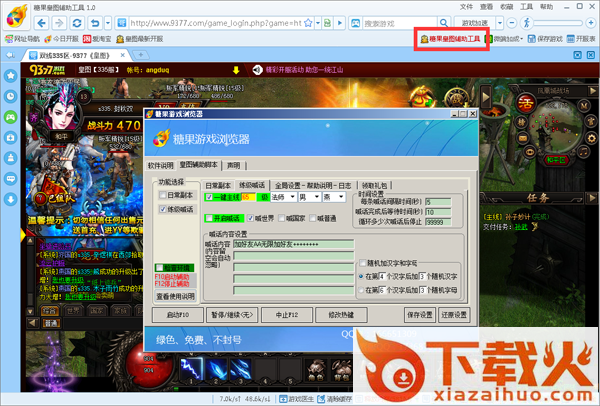Open the 工具 menu
The width and height of the screenshot is (600, 406).
pos(527,7)
